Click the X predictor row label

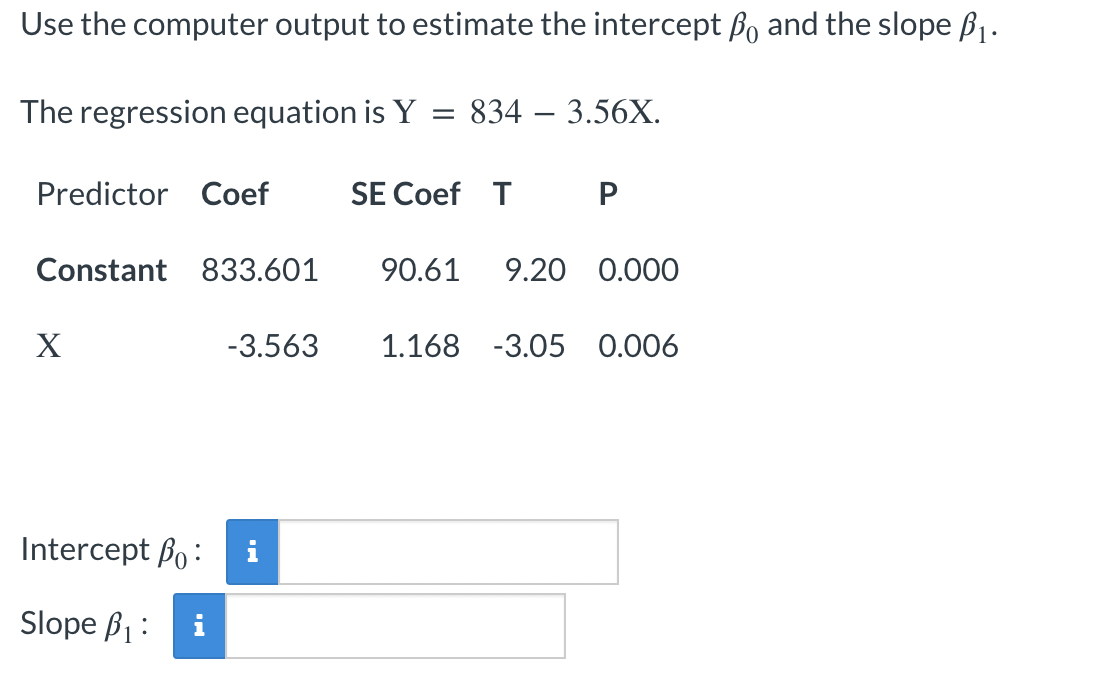tap(48, 346)
